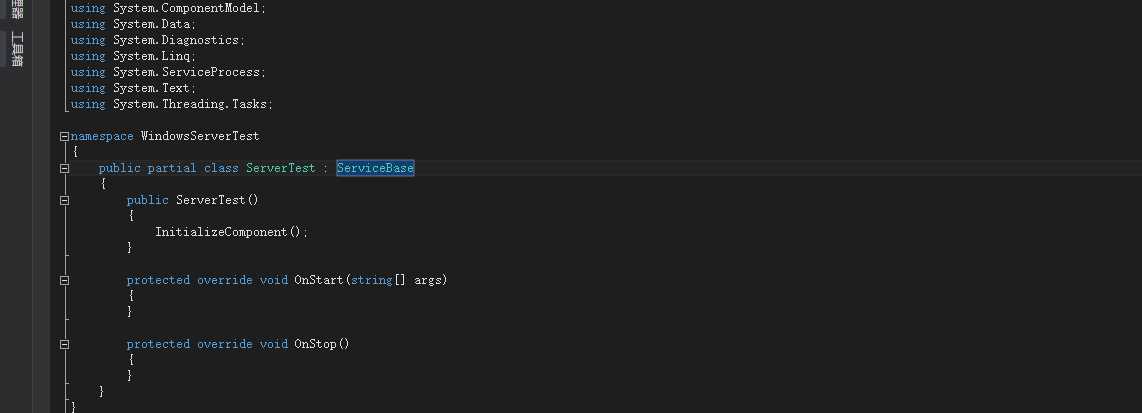Screen dimensions: 1142x413
Task: Collapse the ServerTest class outline
Action: pos(64,168)
